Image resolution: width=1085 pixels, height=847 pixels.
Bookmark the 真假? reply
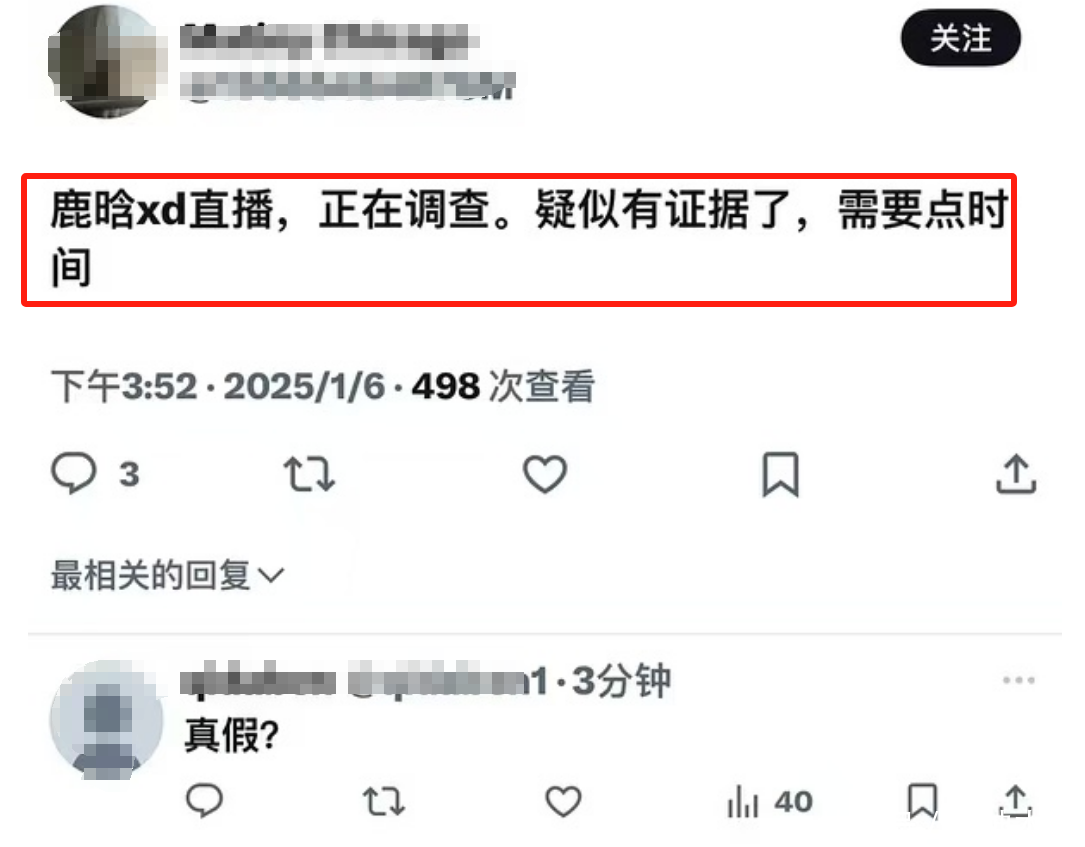point(922,801)
